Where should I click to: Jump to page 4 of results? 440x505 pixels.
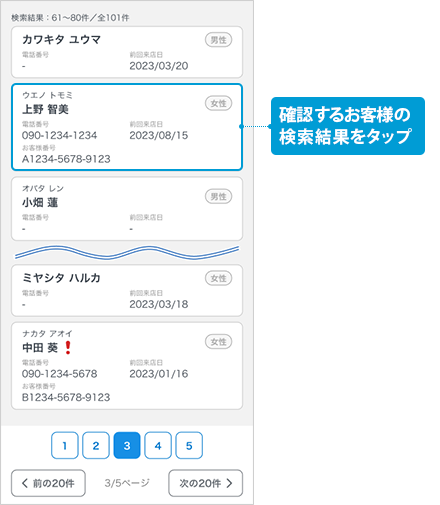[x=158, y=445]
